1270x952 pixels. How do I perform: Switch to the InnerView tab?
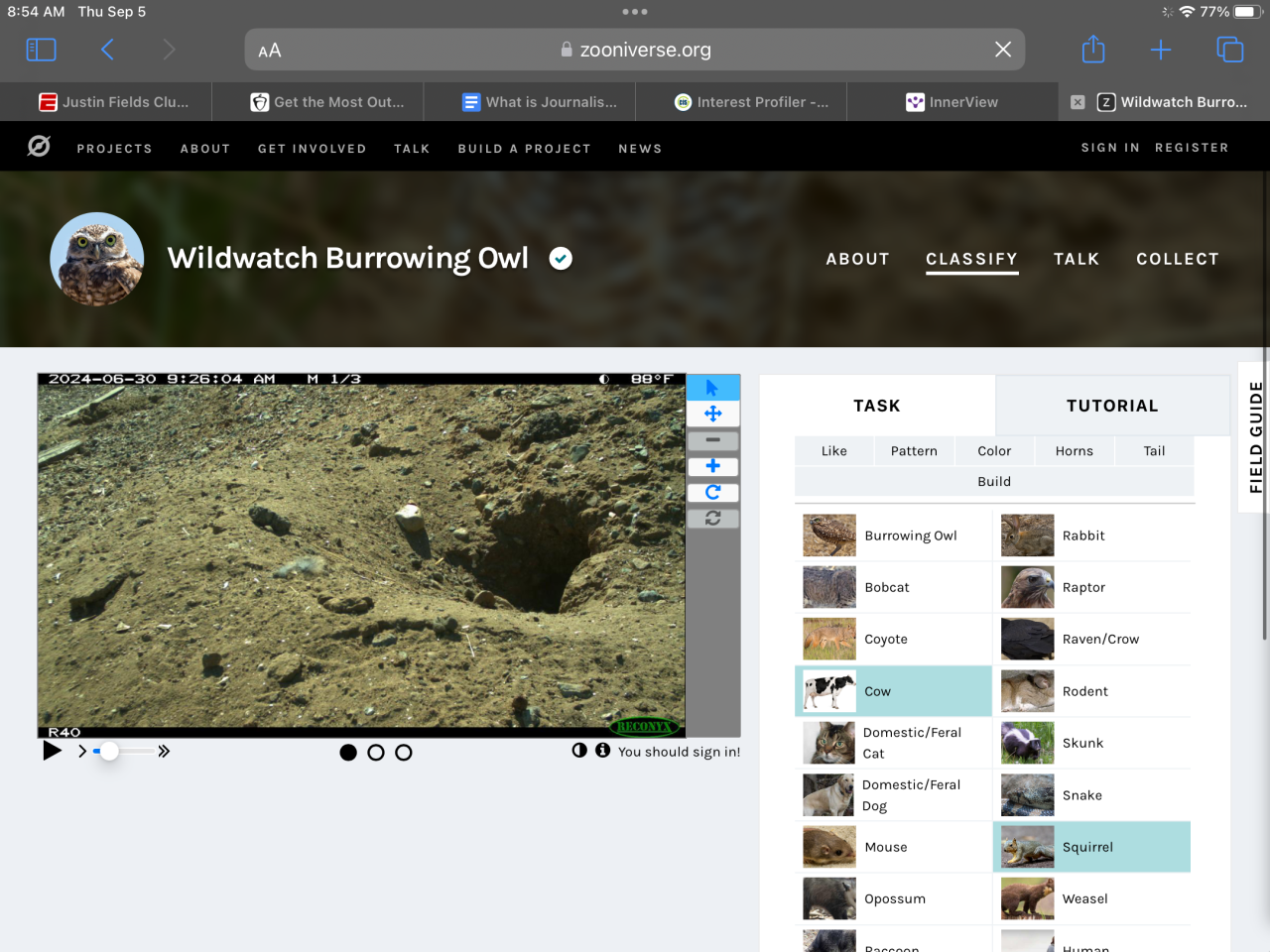(x=952, y=102)
